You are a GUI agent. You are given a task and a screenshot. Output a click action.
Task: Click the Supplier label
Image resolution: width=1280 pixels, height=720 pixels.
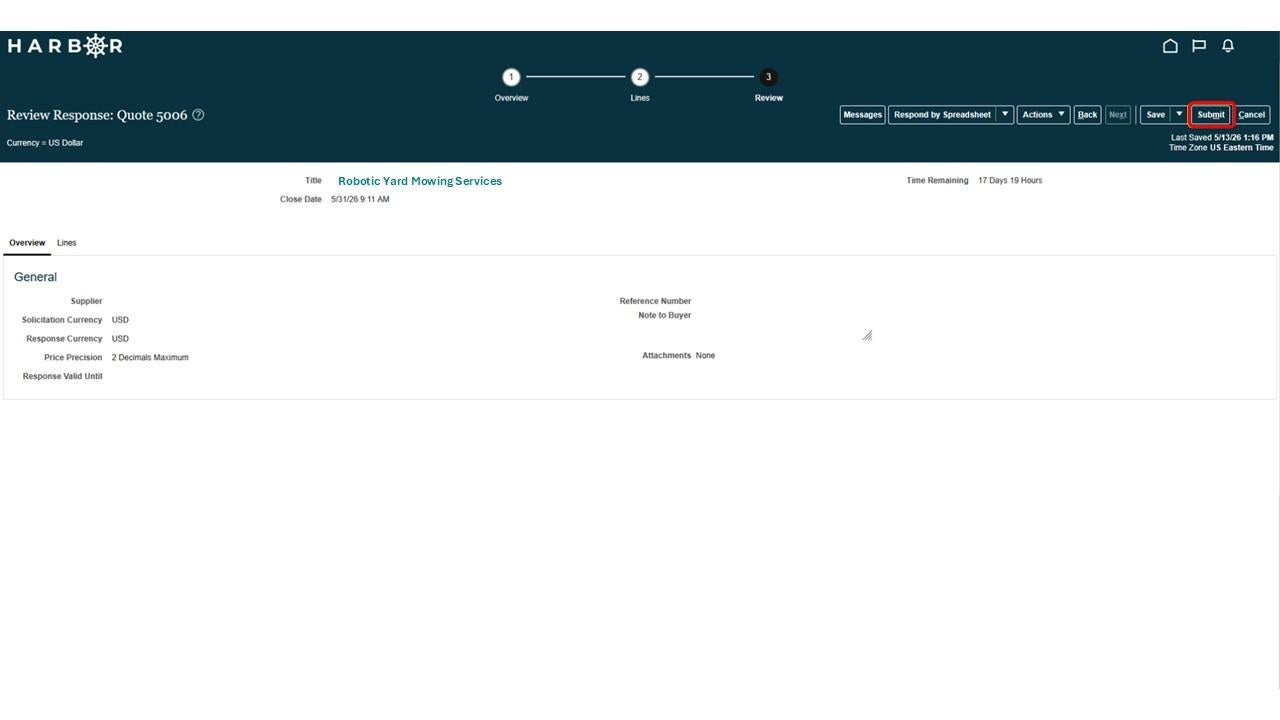coord(86,301)
